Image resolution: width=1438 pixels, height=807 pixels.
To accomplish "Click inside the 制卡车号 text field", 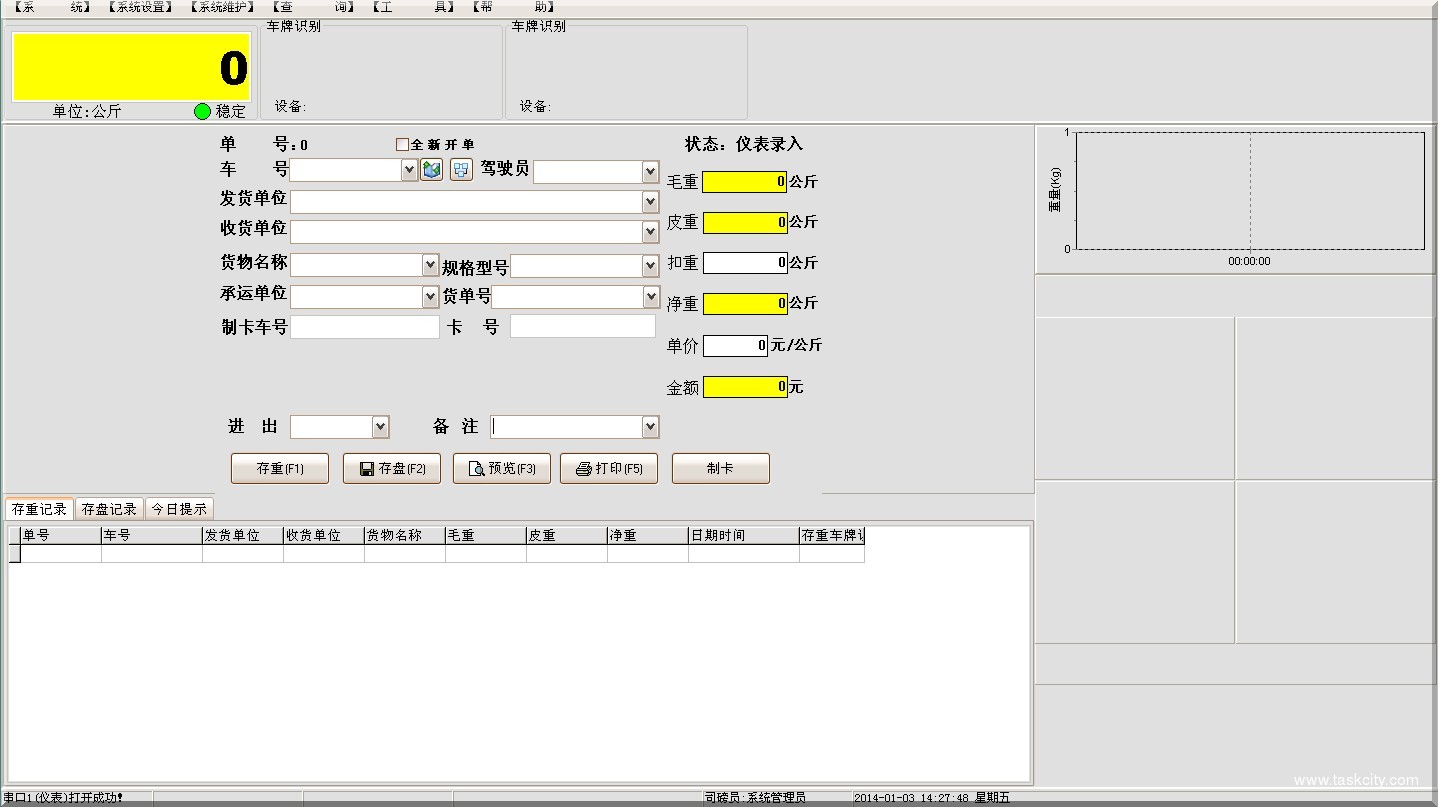I will click(x=365, y=327).
